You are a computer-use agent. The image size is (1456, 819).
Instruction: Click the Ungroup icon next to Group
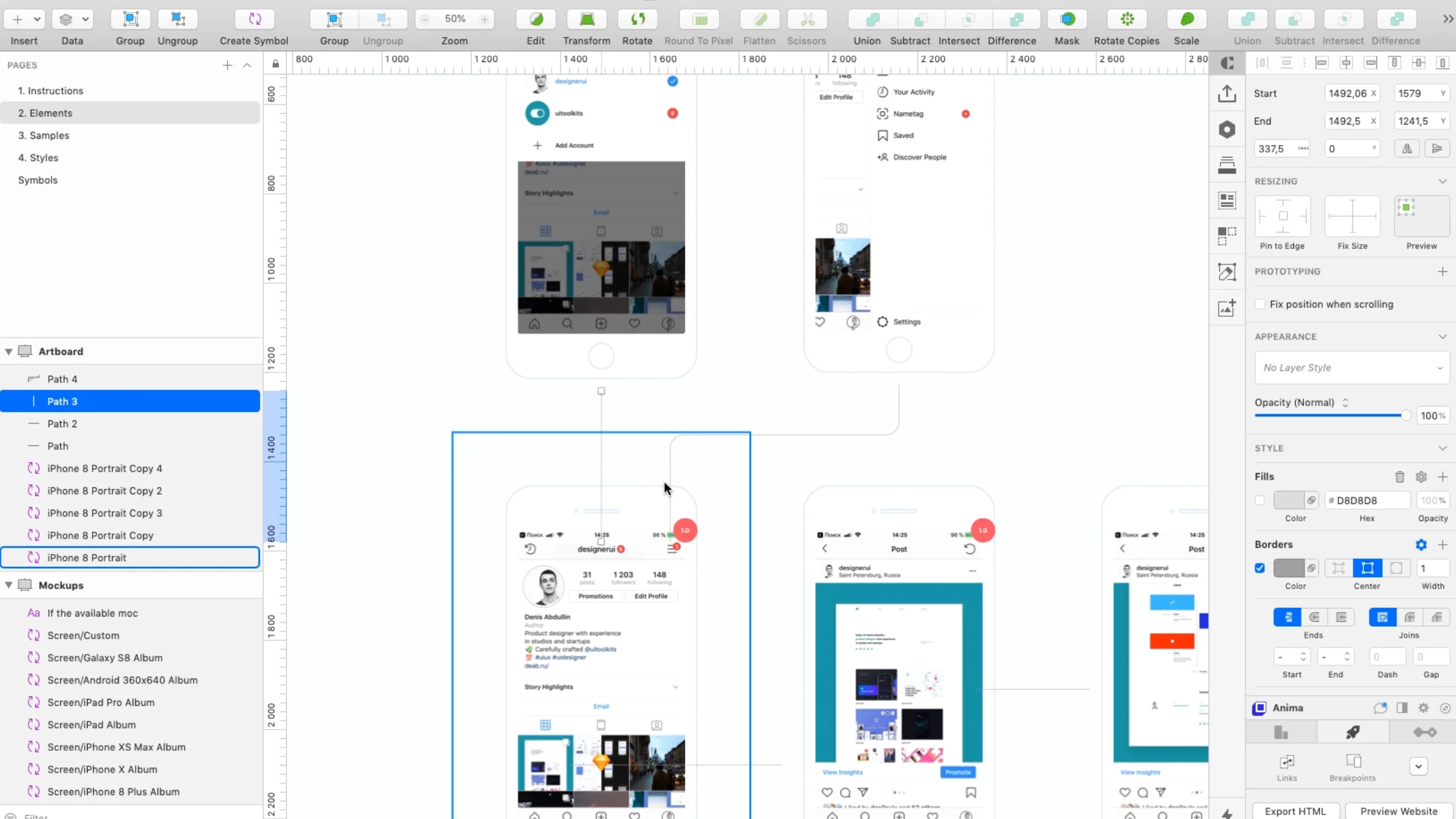click(x=177, y=19)
